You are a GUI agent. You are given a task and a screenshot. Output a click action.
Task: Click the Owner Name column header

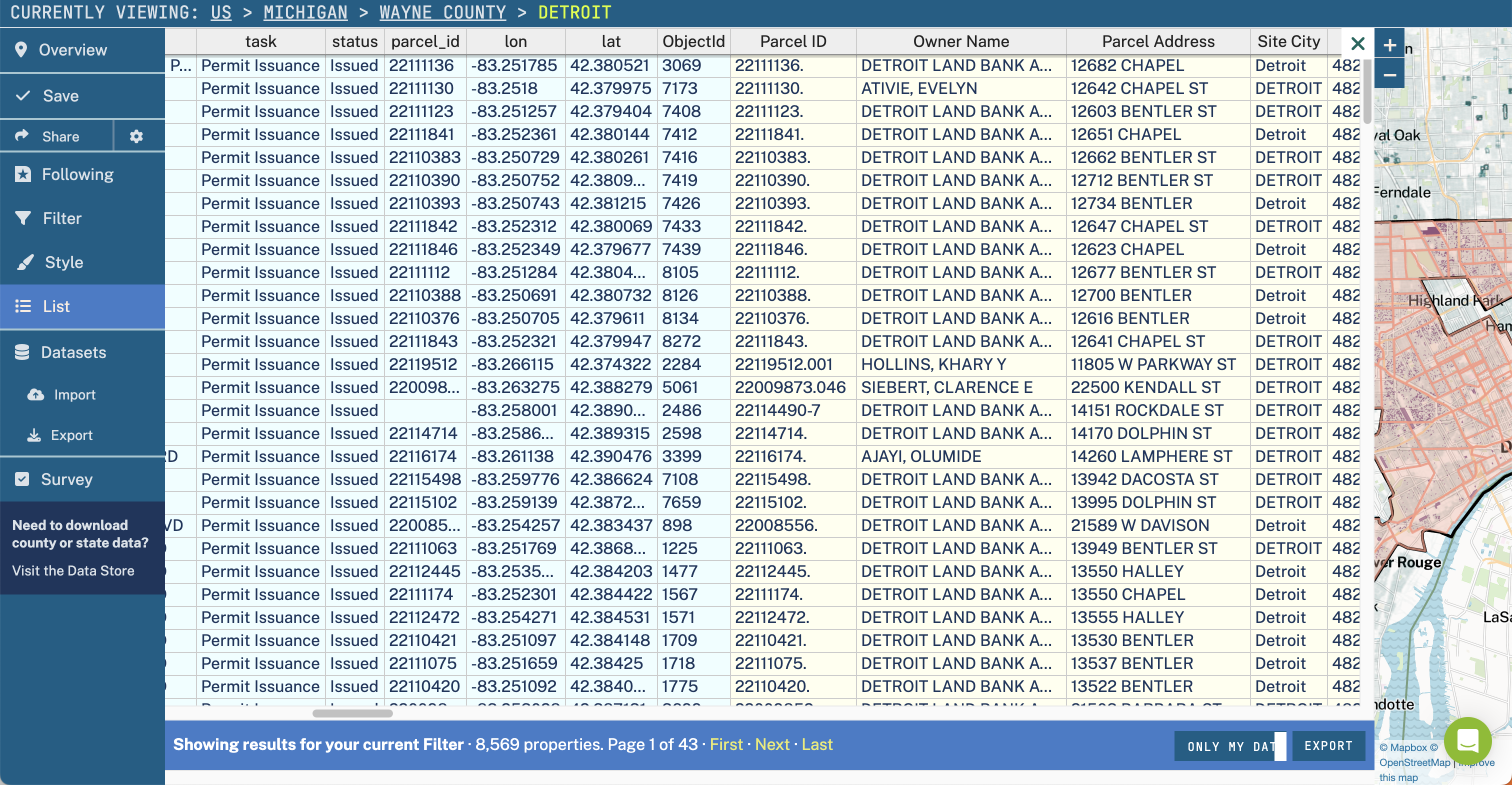click(x=961, y=41)
